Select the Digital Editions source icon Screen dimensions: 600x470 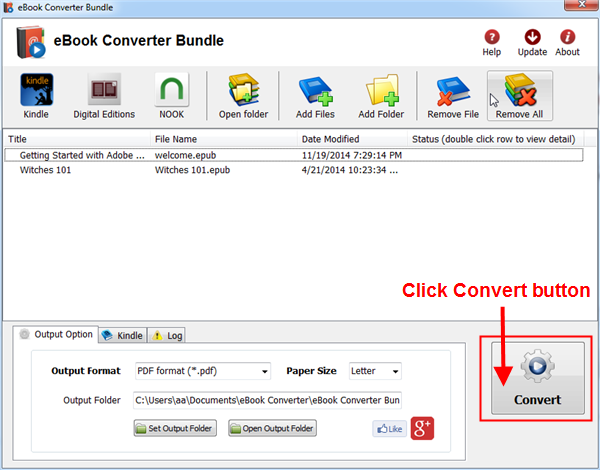[104, 96]
